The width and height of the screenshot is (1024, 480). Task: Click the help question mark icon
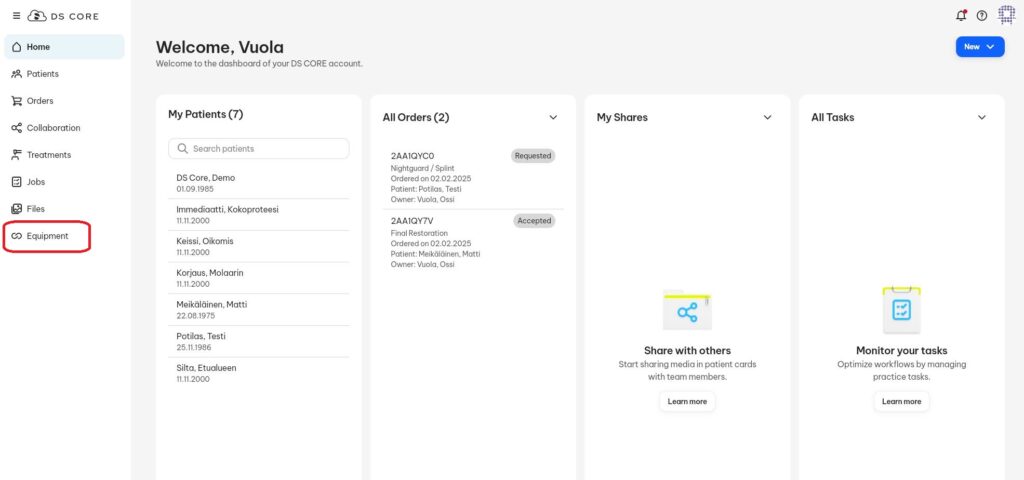click(982, 16)
